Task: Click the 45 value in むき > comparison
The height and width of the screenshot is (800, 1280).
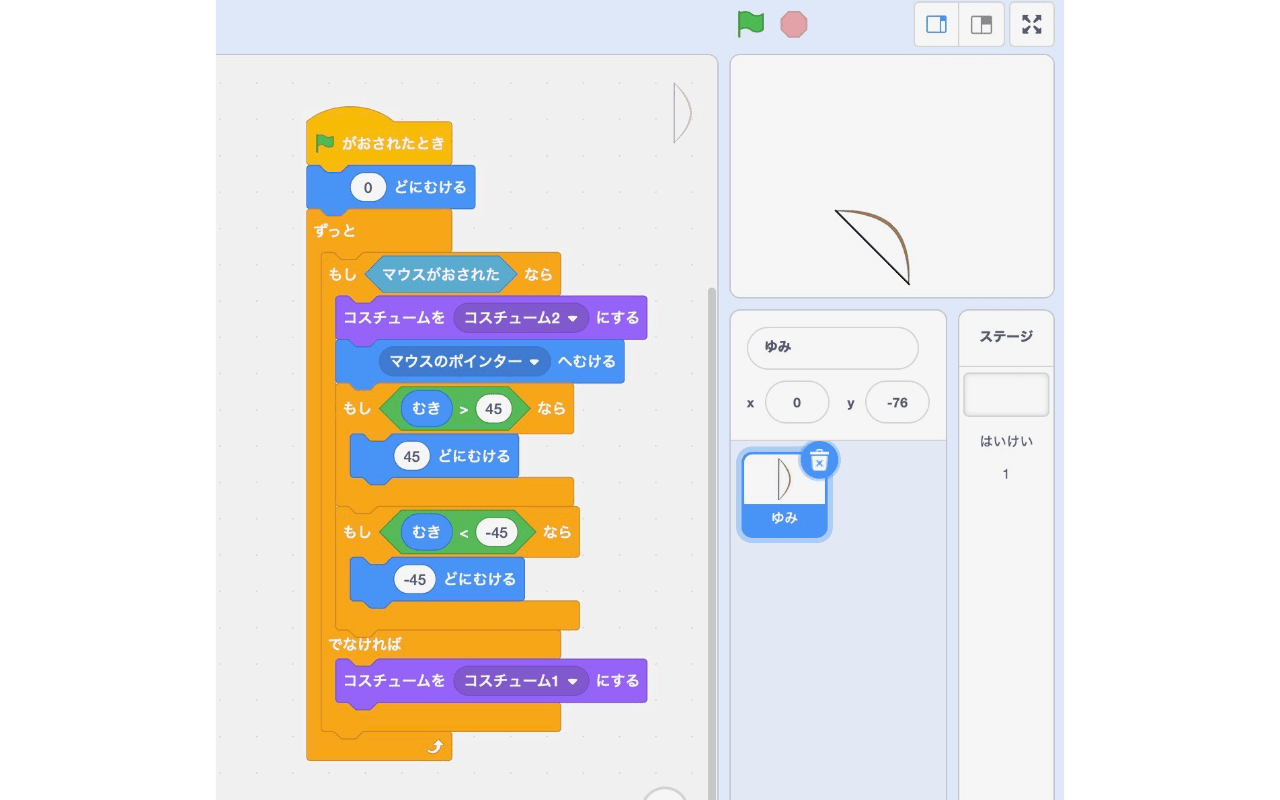Action: [x=494, y=408]
